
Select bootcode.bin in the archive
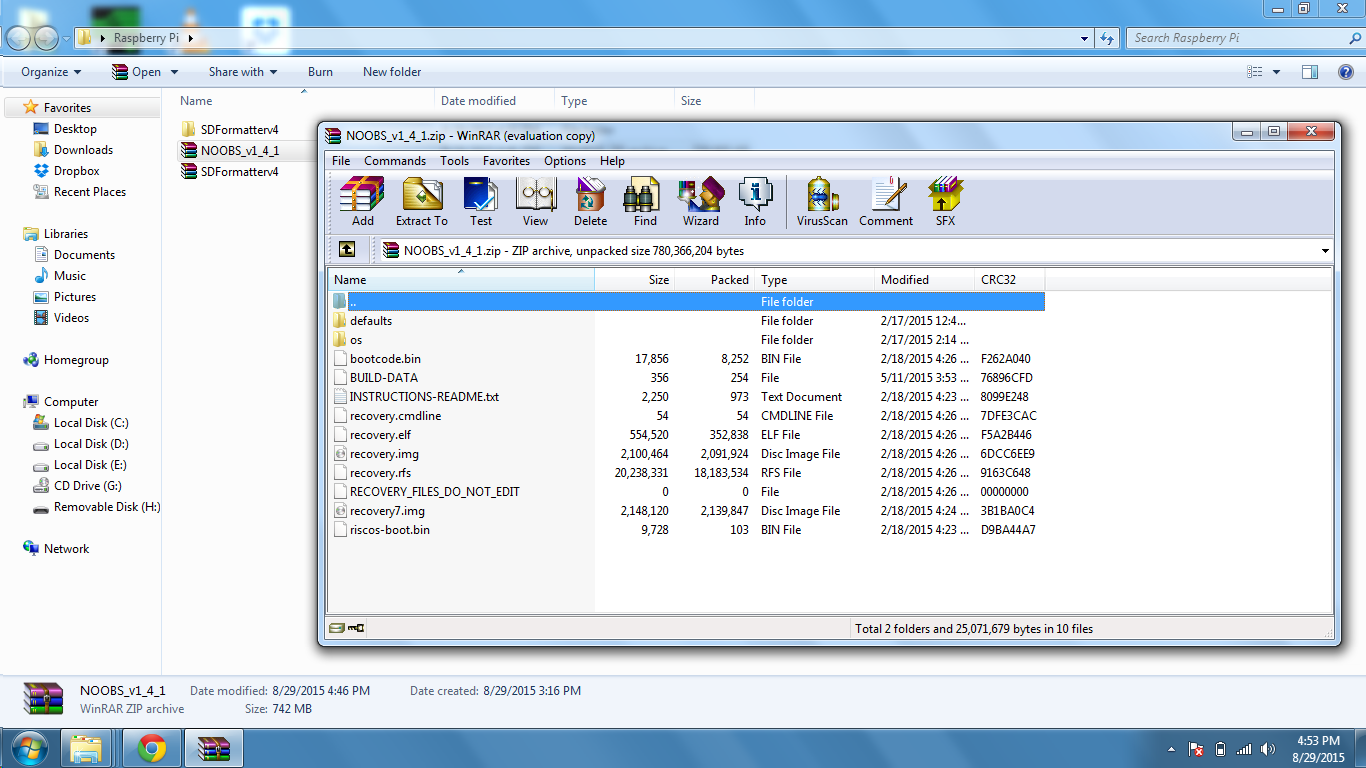385,359
